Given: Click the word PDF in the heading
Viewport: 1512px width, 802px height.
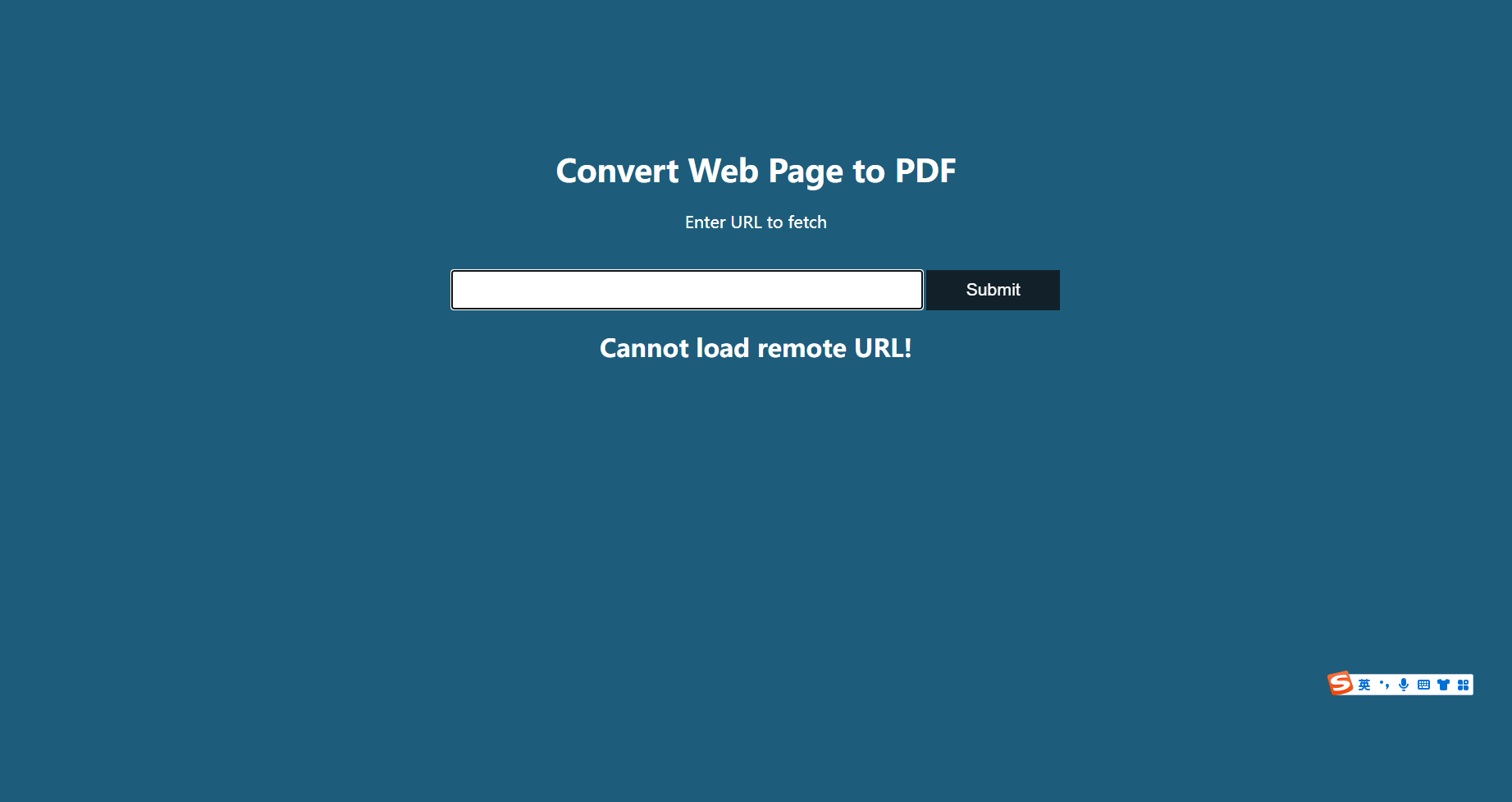Looking at the screenshot, I should [x=925, y=171].
